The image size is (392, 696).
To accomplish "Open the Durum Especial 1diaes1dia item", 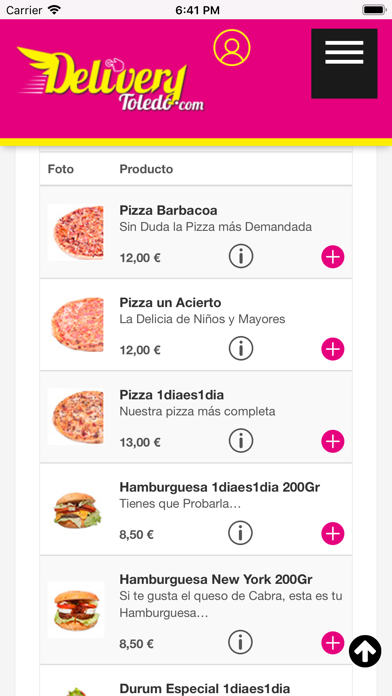I will click(x=205, y=689).
